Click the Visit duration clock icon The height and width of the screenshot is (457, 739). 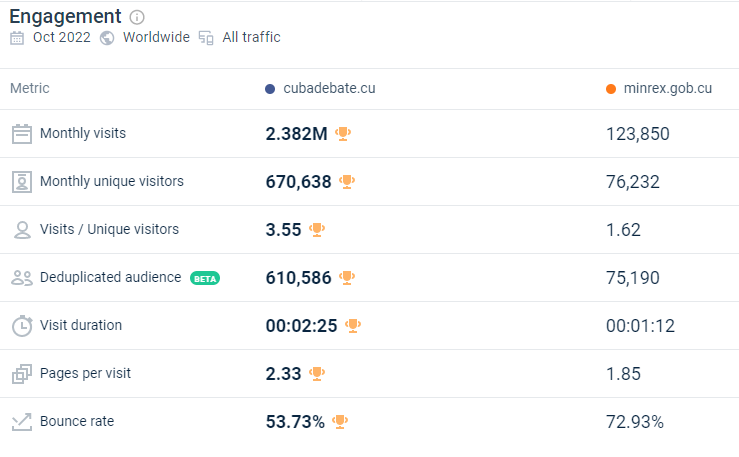coord(22,326)
